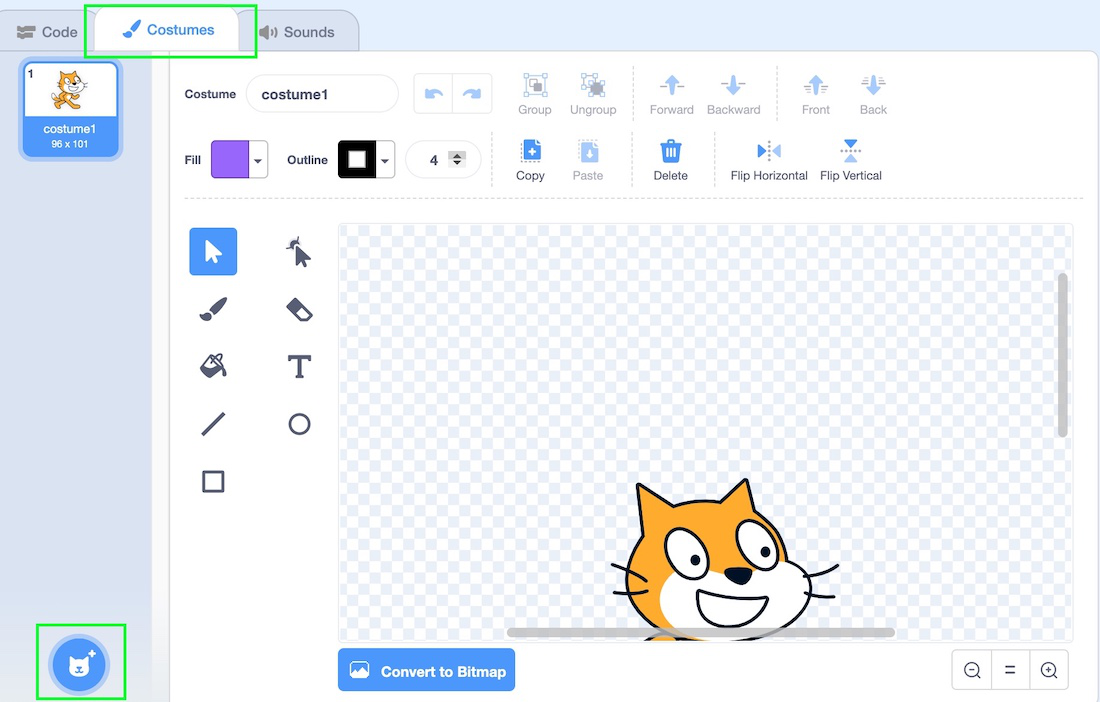The image size is (1100, 702).
Task: Select the Eraser tool
Action: pyautogui.click(x=298, y=309)
